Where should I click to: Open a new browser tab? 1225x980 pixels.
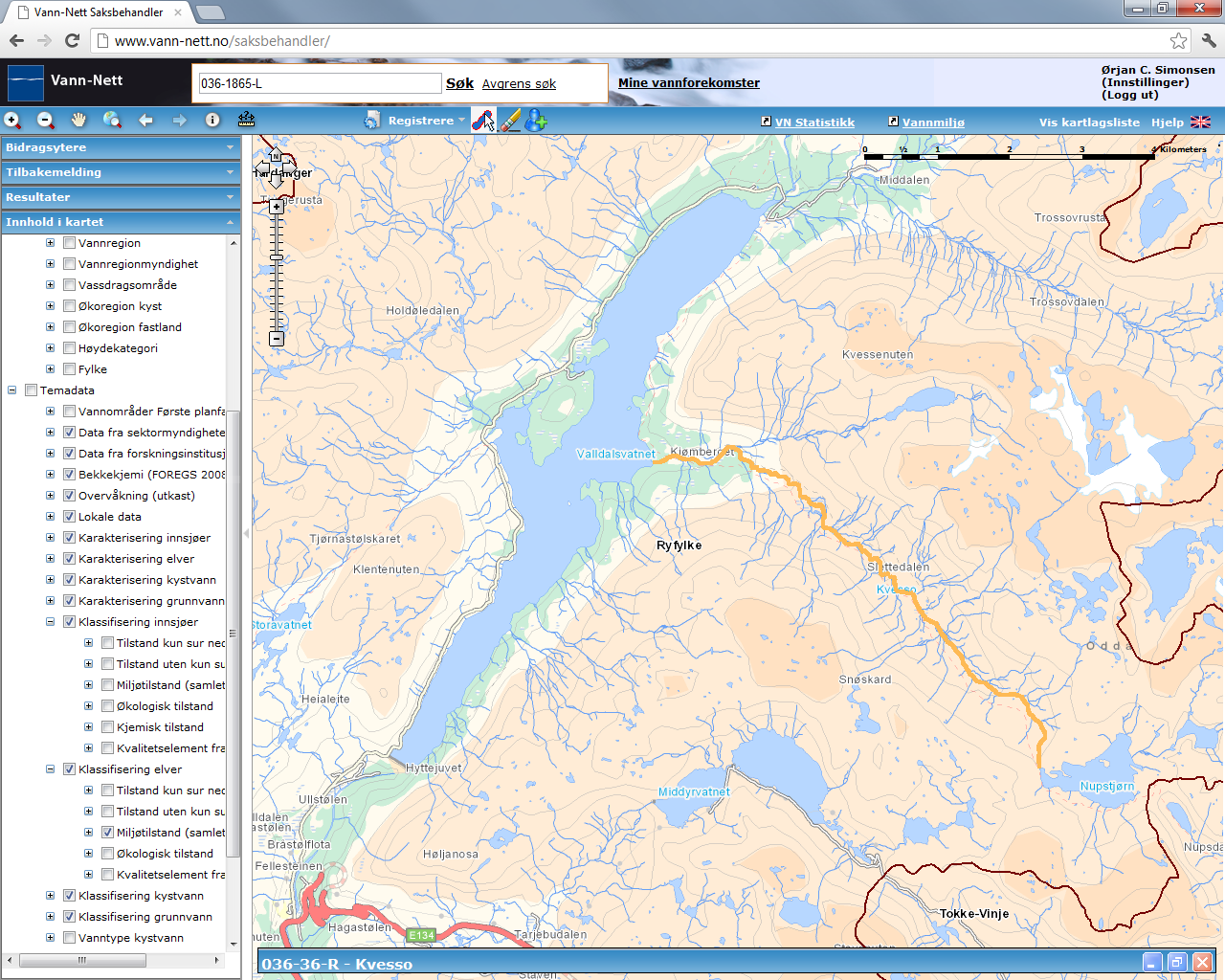210,12
